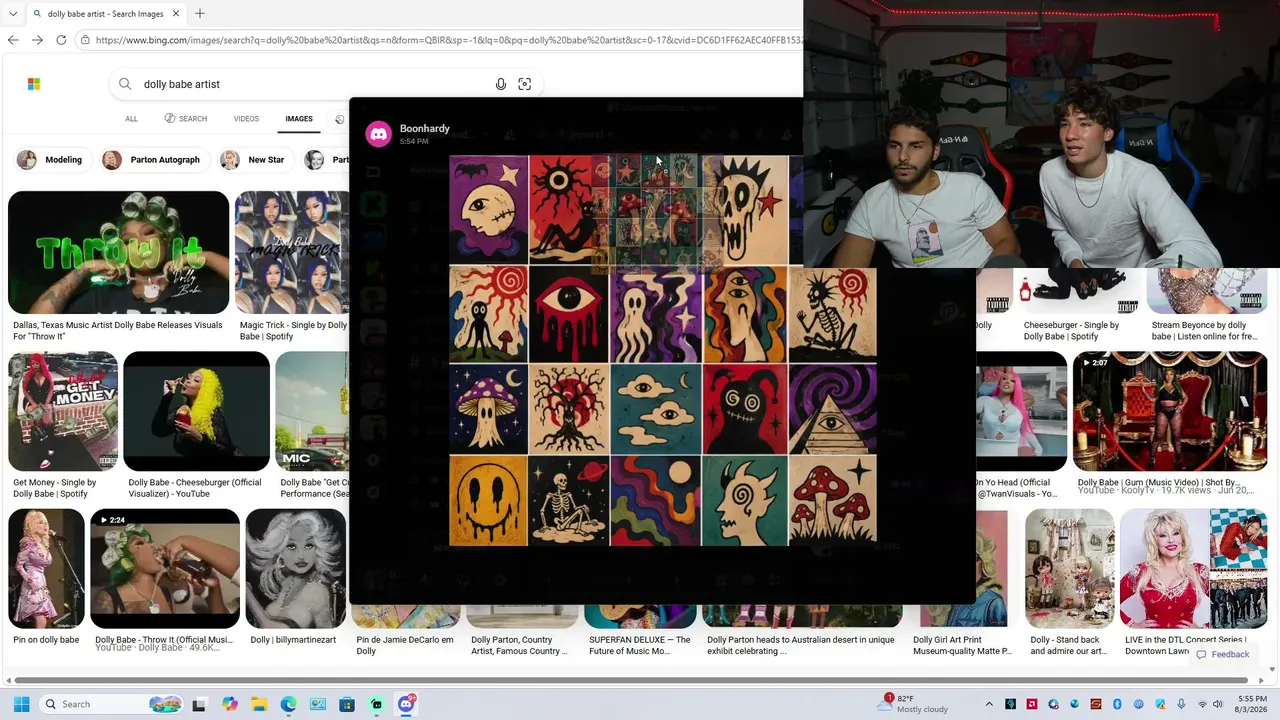Launch Copilot from the taskbar
1280x720 pixels.
(230, 704)
